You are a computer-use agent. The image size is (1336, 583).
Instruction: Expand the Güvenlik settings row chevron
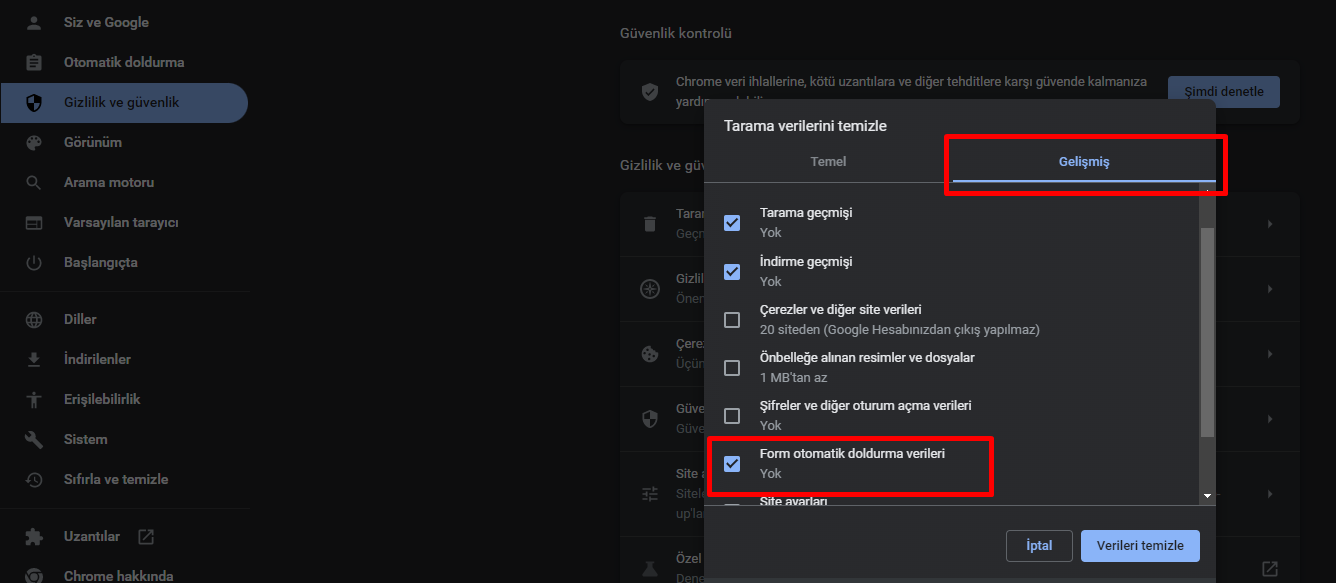coord(1270,418)
